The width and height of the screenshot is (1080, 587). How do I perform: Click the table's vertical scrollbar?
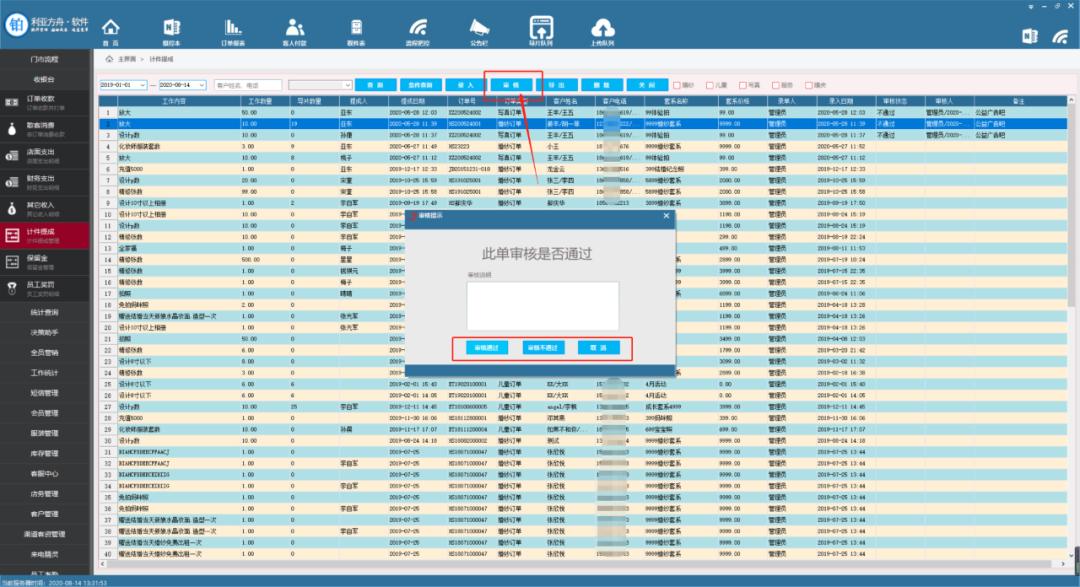[x=1071, y=207]
